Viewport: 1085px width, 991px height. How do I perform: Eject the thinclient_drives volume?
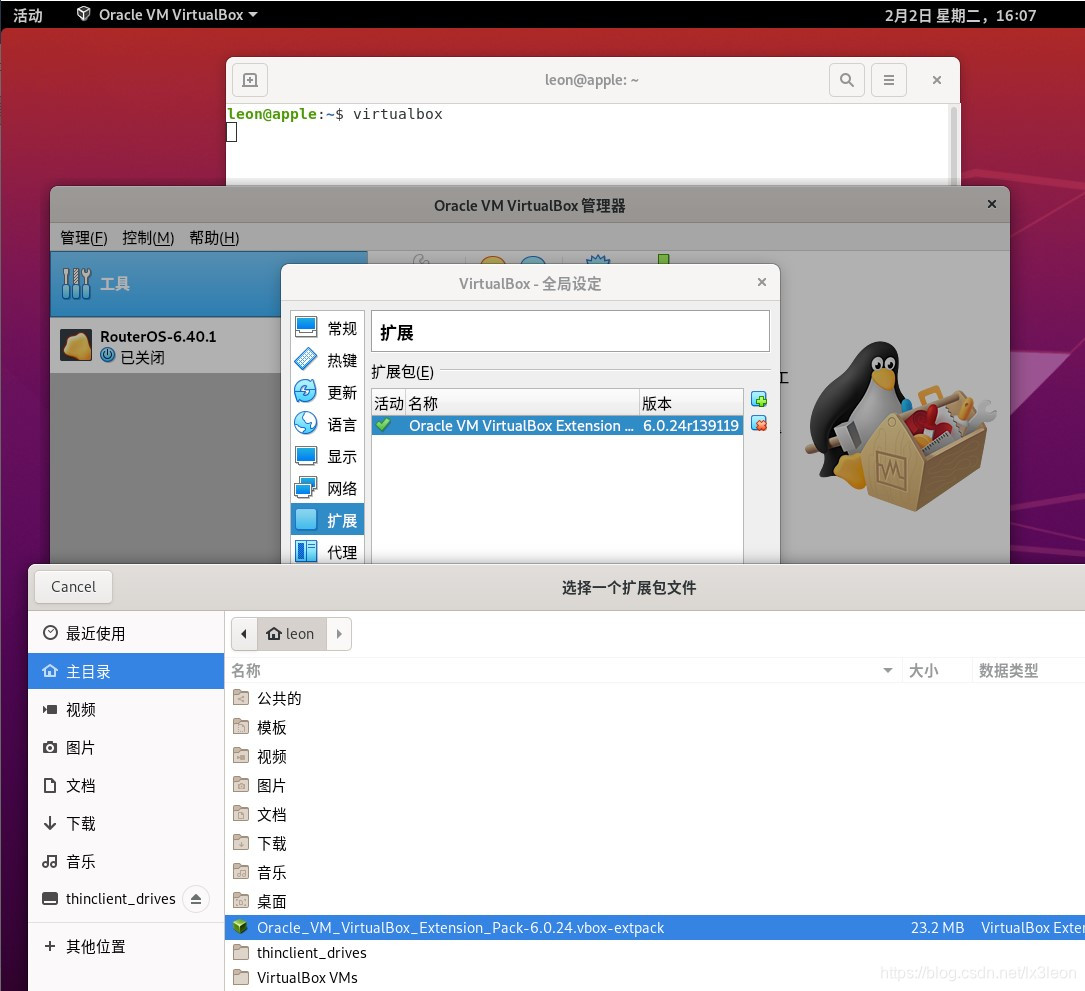click(196, 899)
